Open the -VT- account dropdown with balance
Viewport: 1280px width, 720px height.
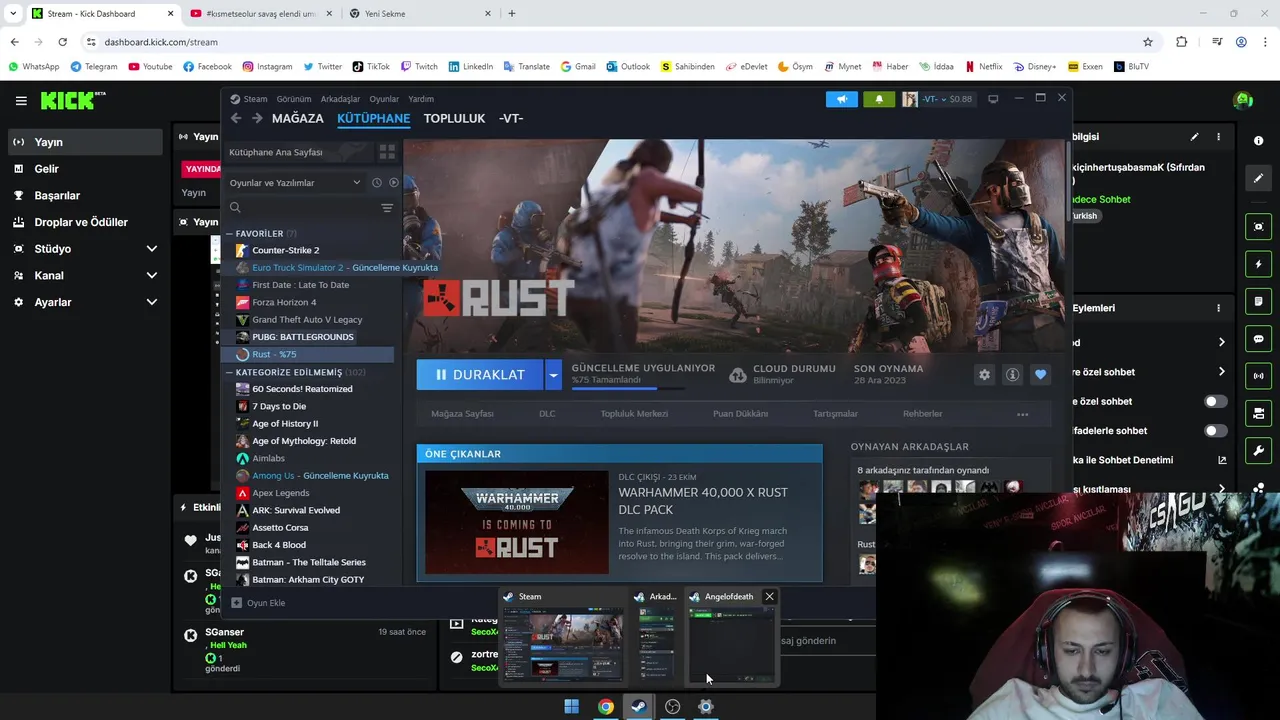click(x=938, y=99)
